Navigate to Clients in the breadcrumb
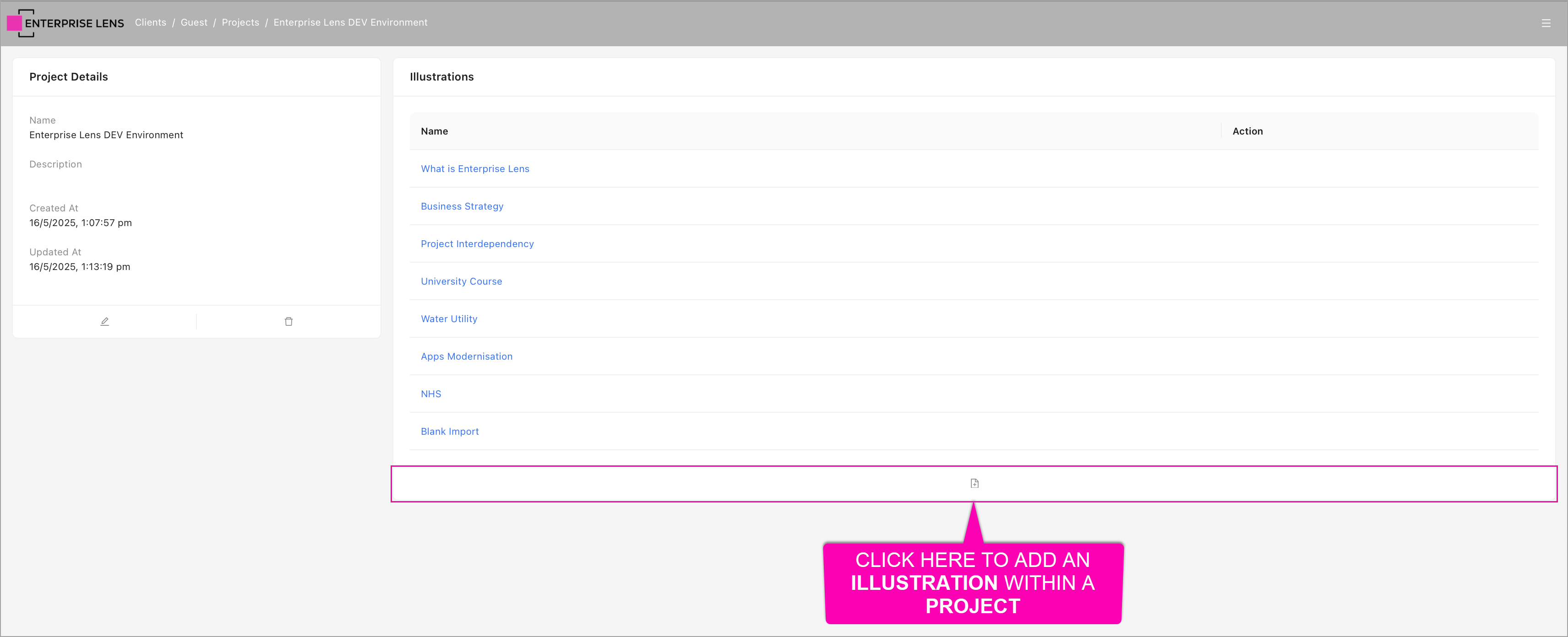The width and height of the screenshot is (1568, 637). click(150, 22)
